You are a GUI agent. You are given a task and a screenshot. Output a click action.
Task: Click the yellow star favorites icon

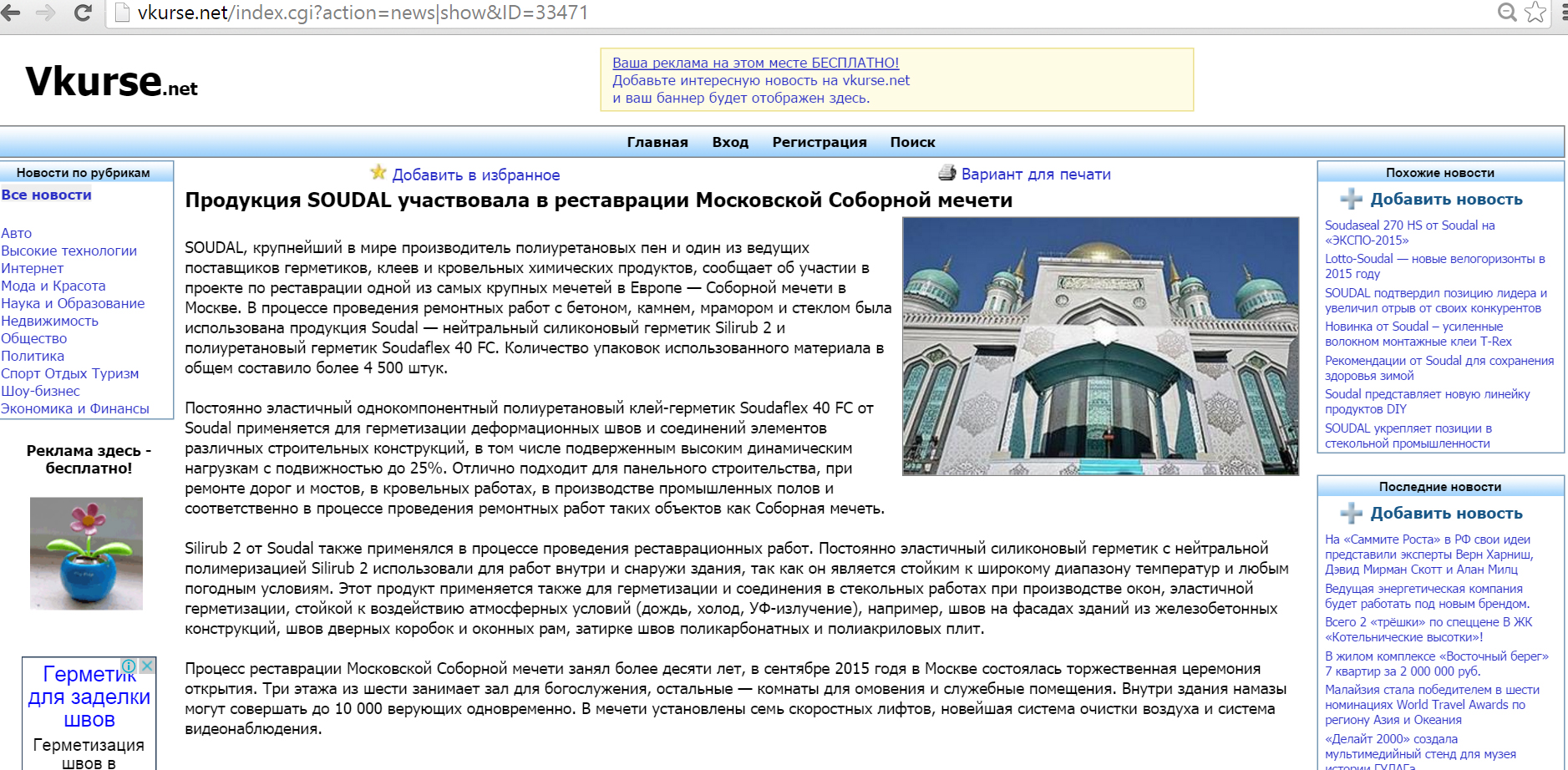(378, 172)
